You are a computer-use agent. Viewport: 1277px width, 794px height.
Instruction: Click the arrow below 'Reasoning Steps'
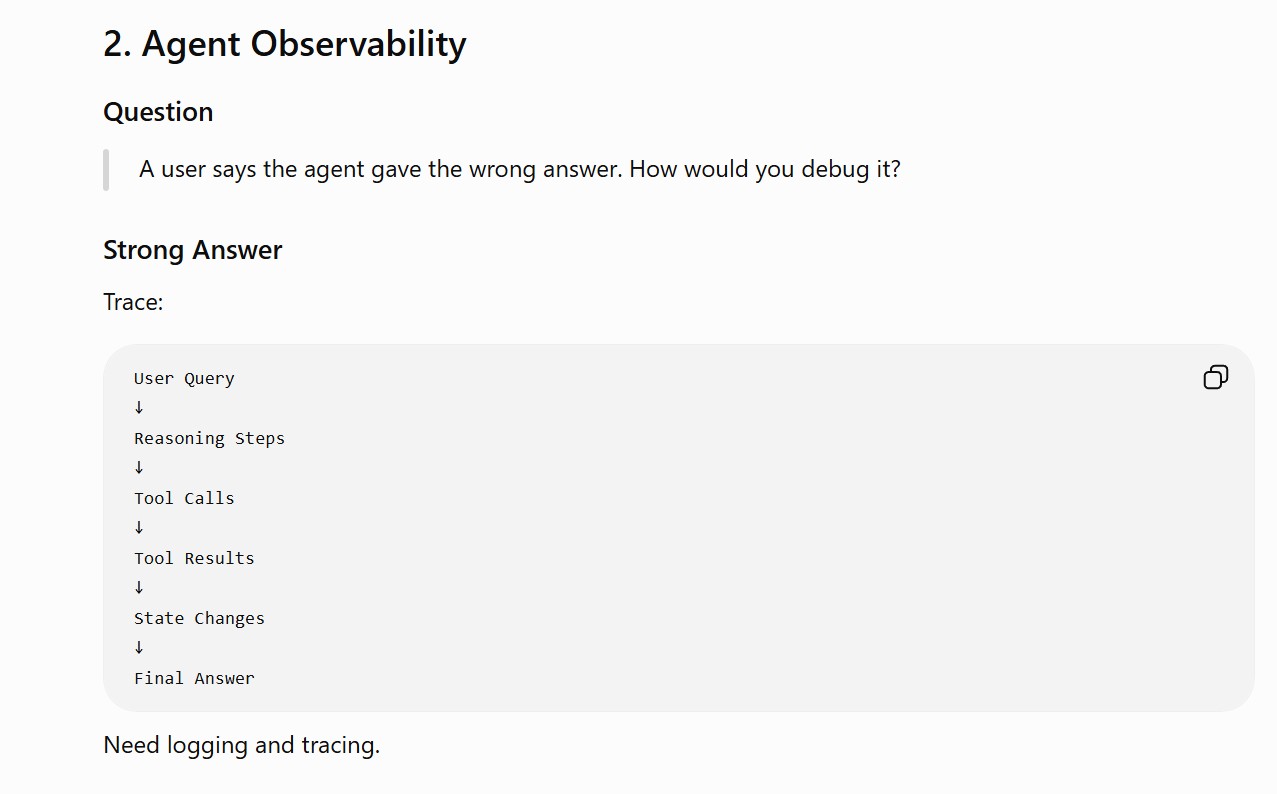[x=139, y=468]
